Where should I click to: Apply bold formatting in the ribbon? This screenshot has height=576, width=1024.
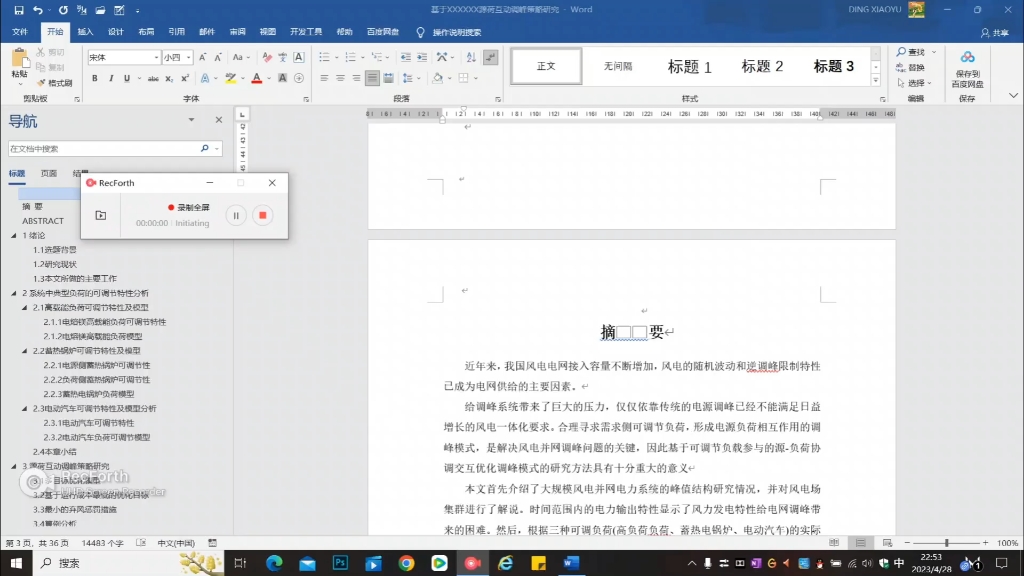pyautogui.click(x=95, y=78)
